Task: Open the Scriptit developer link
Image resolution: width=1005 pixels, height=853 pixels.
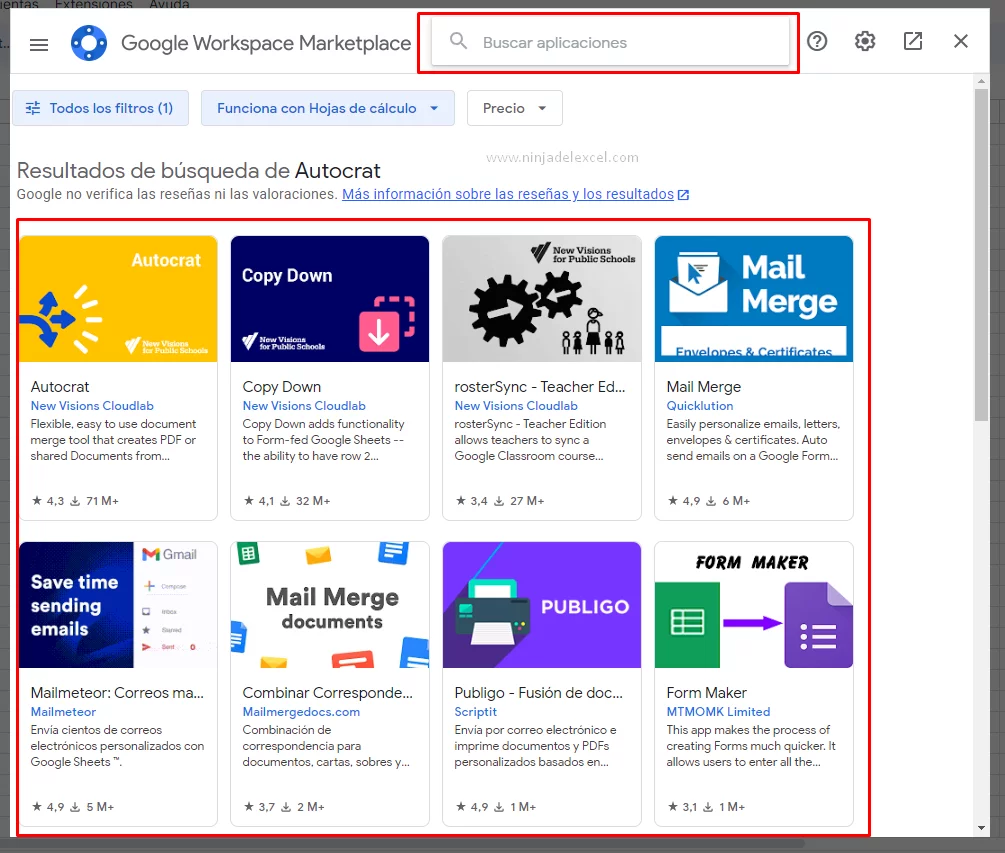Action: tap(476, 712)
